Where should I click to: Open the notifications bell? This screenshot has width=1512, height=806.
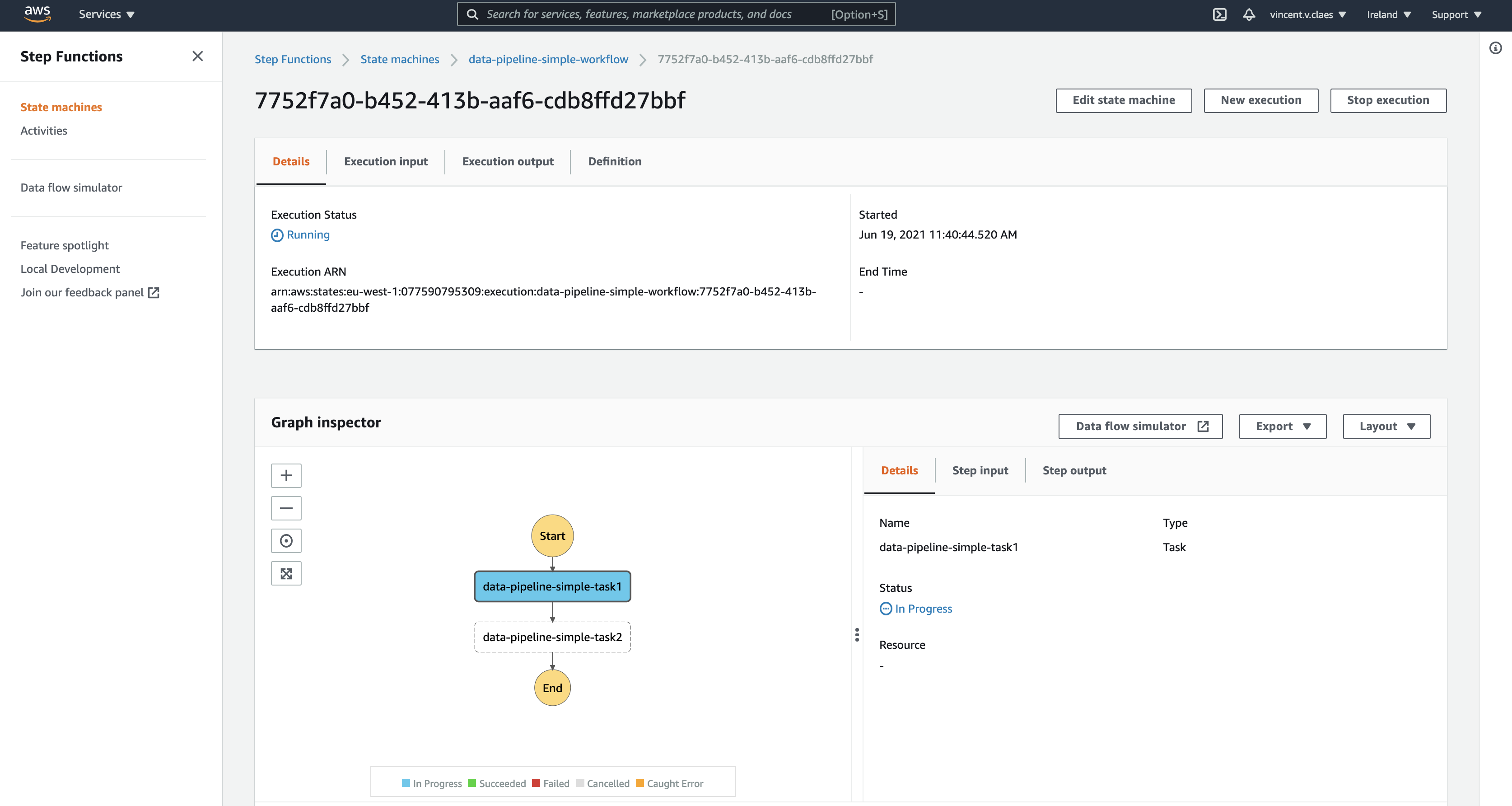click(x=1248, y=14)
